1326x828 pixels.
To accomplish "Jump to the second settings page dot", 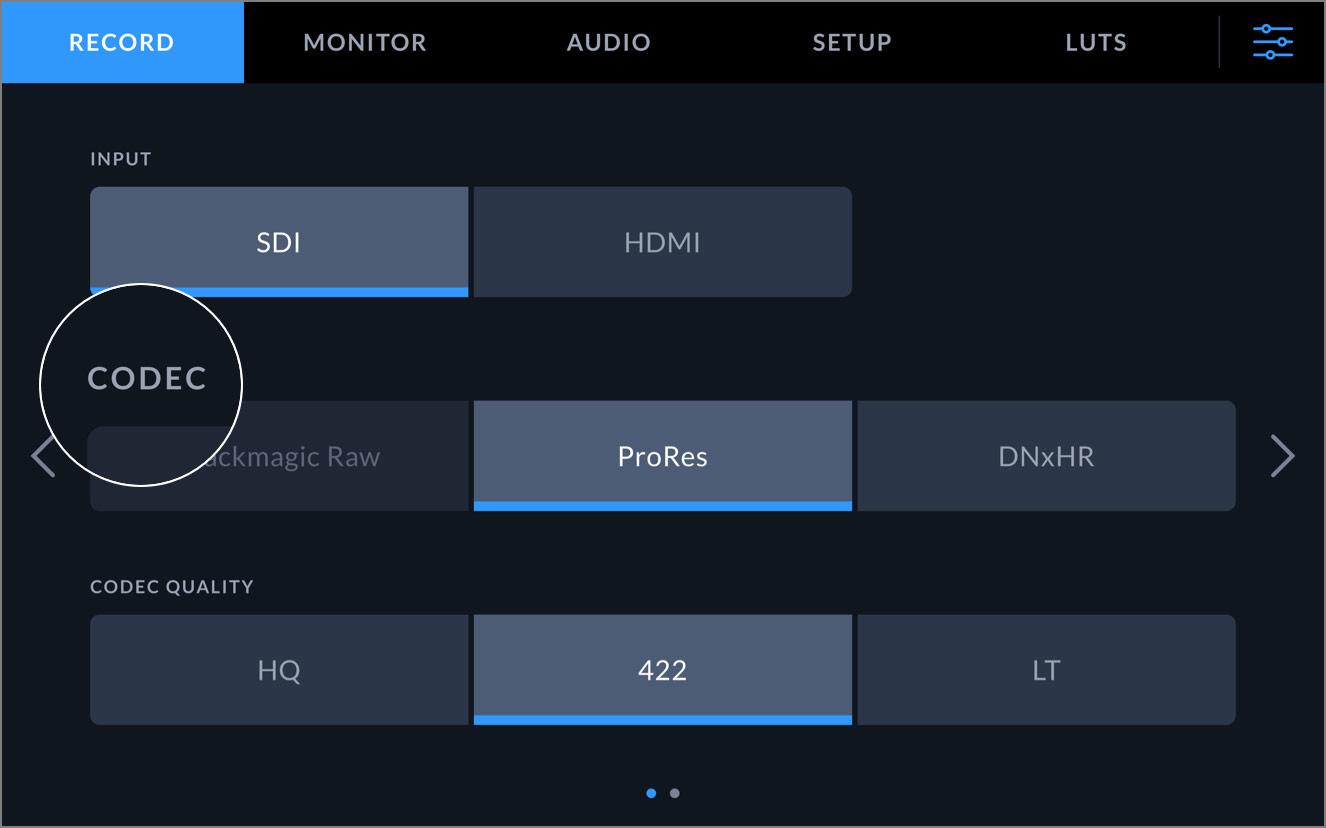I will click(x=675, y=793).
